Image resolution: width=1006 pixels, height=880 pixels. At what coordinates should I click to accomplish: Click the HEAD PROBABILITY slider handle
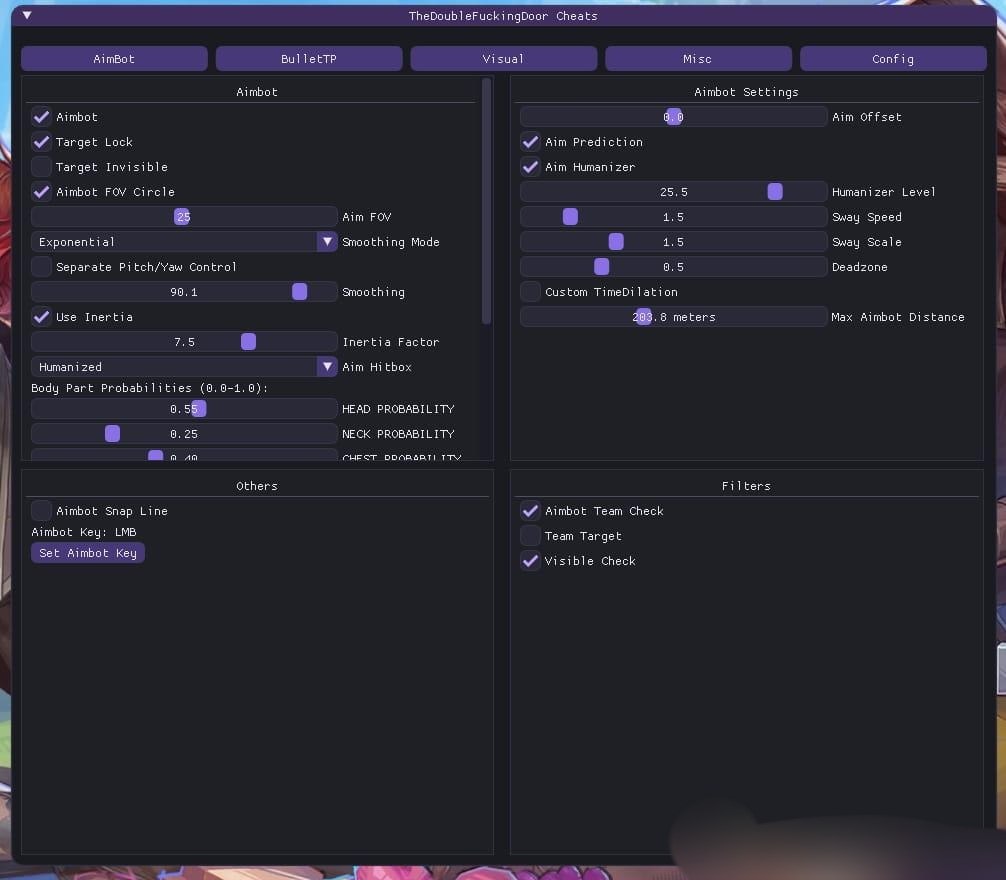click(x=199, y=409)
